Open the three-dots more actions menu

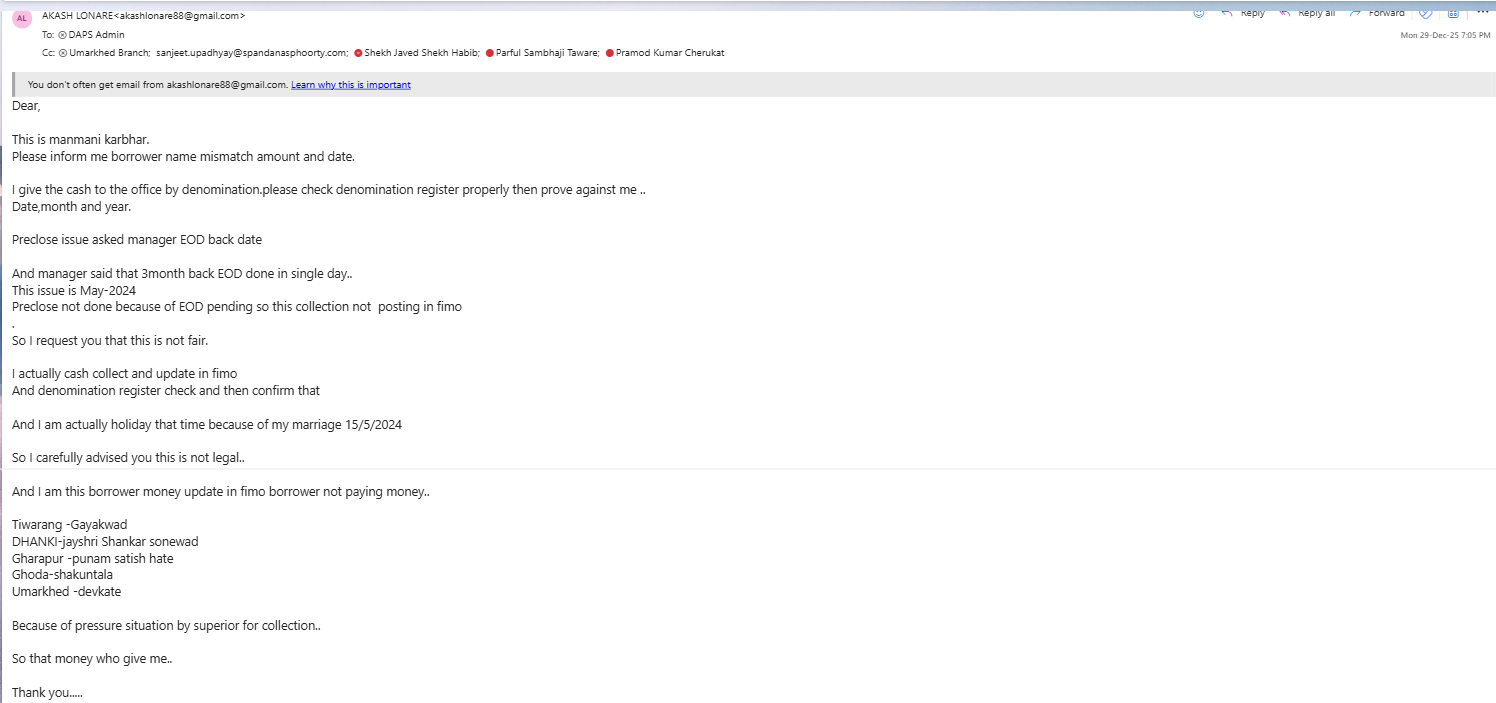(1482, 12)
